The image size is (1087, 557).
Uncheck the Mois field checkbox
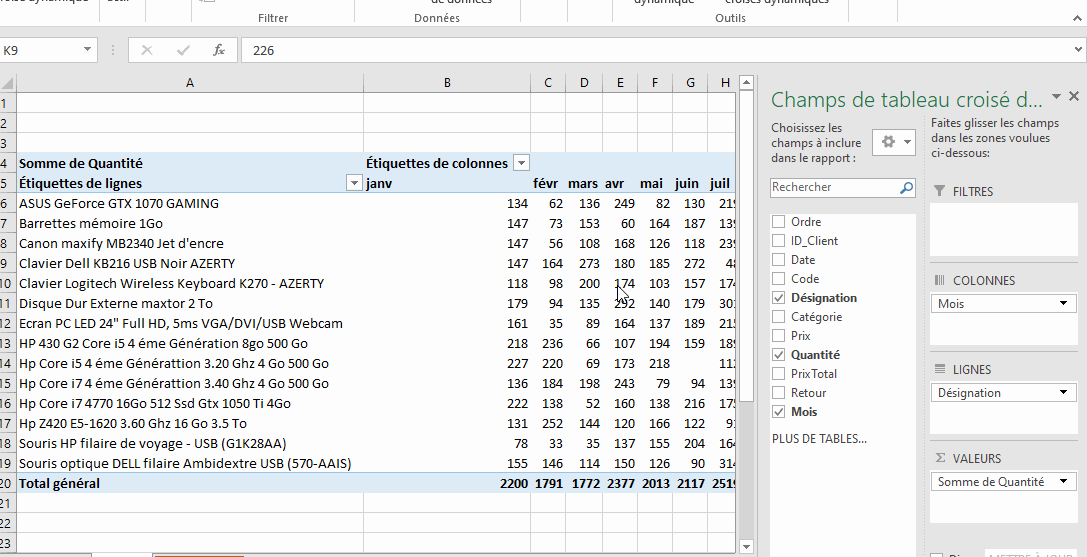click(x=779, y=411)
